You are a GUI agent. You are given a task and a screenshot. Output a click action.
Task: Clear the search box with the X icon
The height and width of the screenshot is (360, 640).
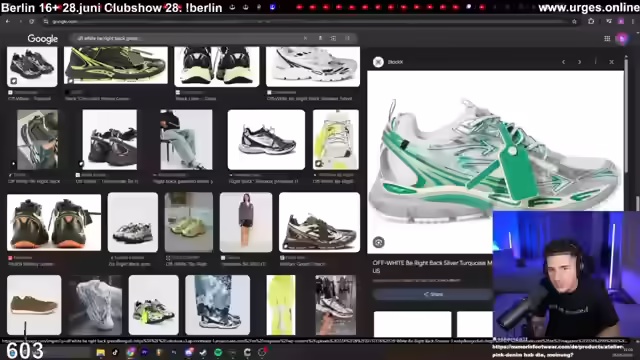(x=305, y=38)
